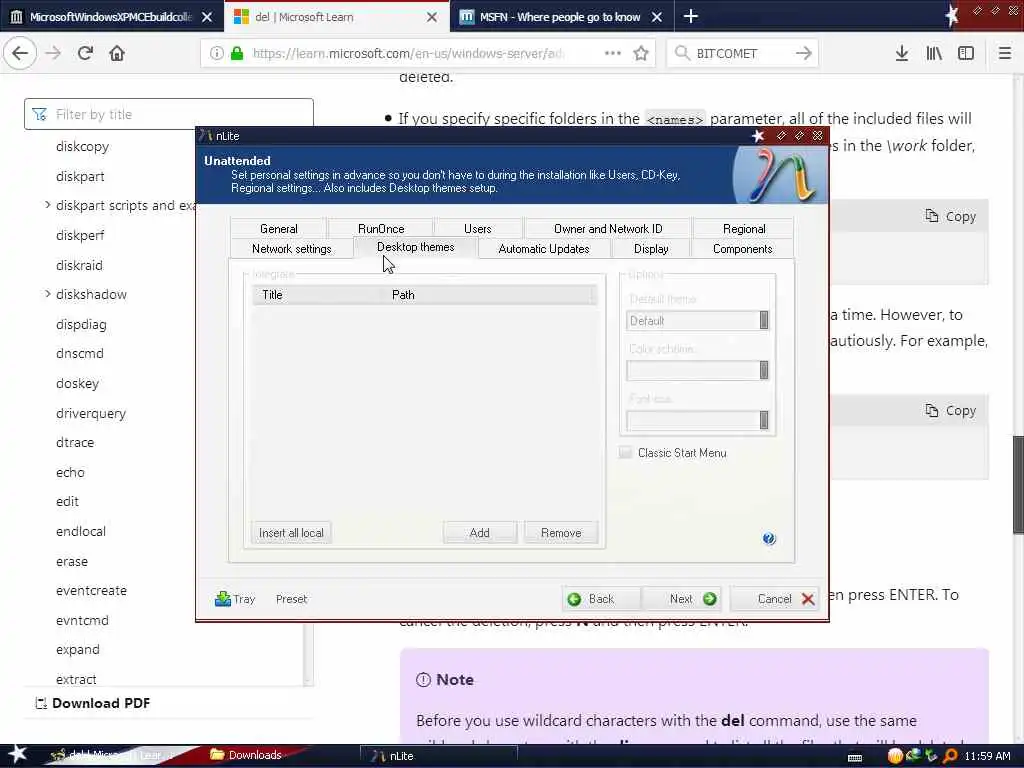
Task: Open Preset menu in nLite
Action: 291,599
